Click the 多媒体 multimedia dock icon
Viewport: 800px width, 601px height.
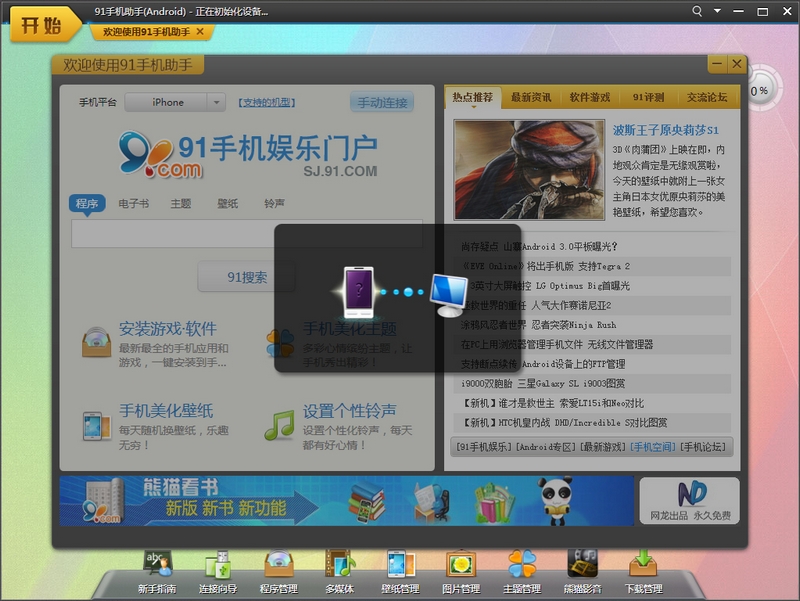point(339,571)
